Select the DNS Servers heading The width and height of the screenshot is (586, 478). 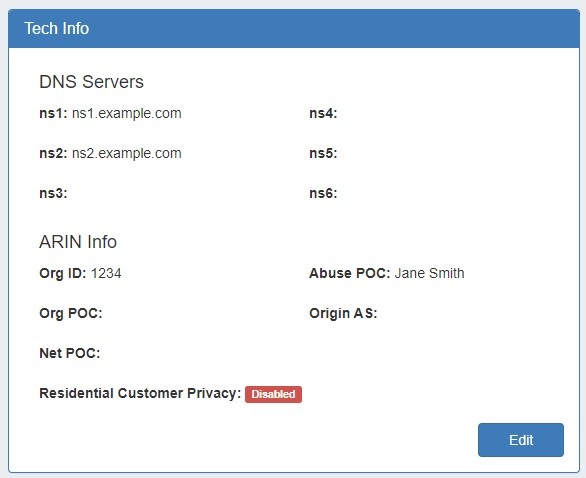click(x=91, y=82)
